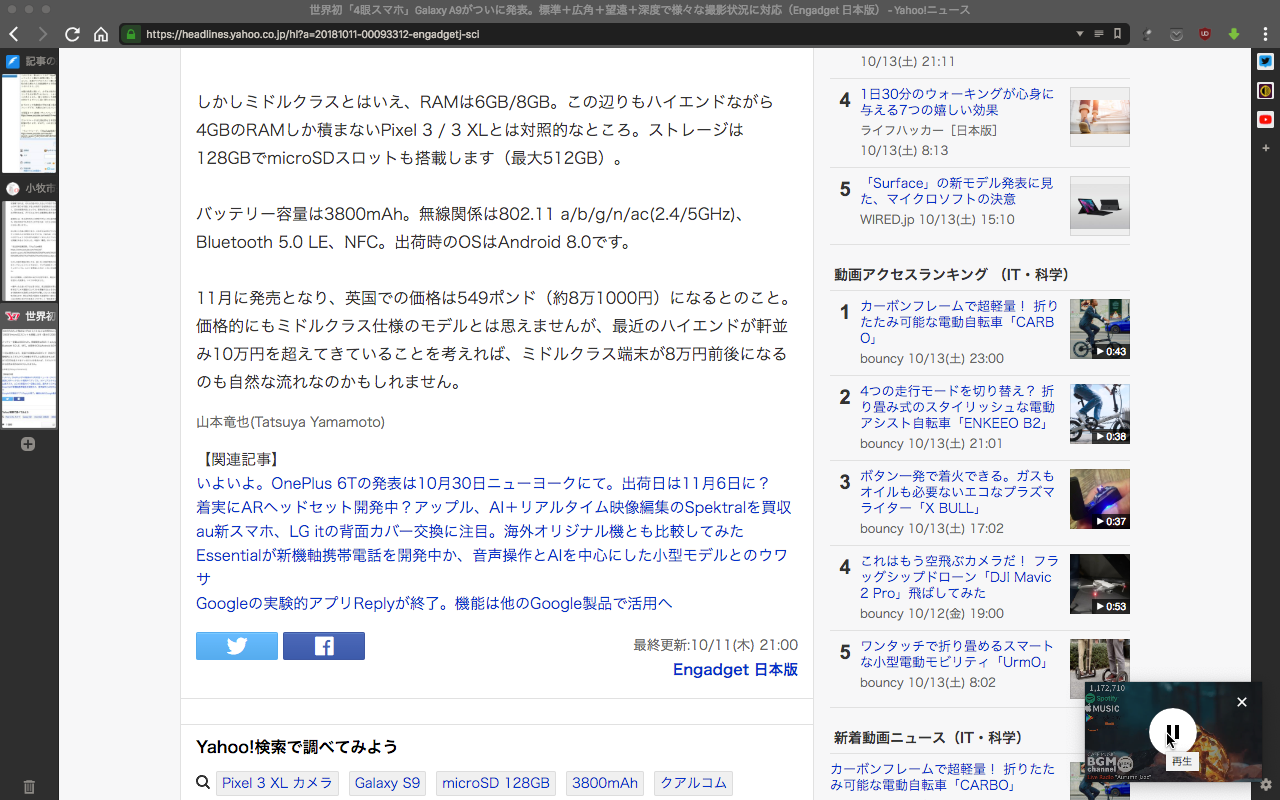The image size is (1280, 800).
Task: Click the forward navigation arrow
Action: pos(42,34)
